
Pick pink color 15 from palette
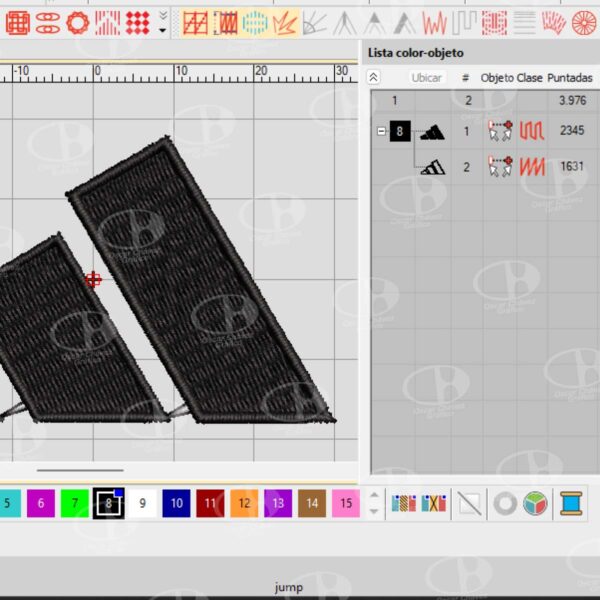(x=346, y=503)
